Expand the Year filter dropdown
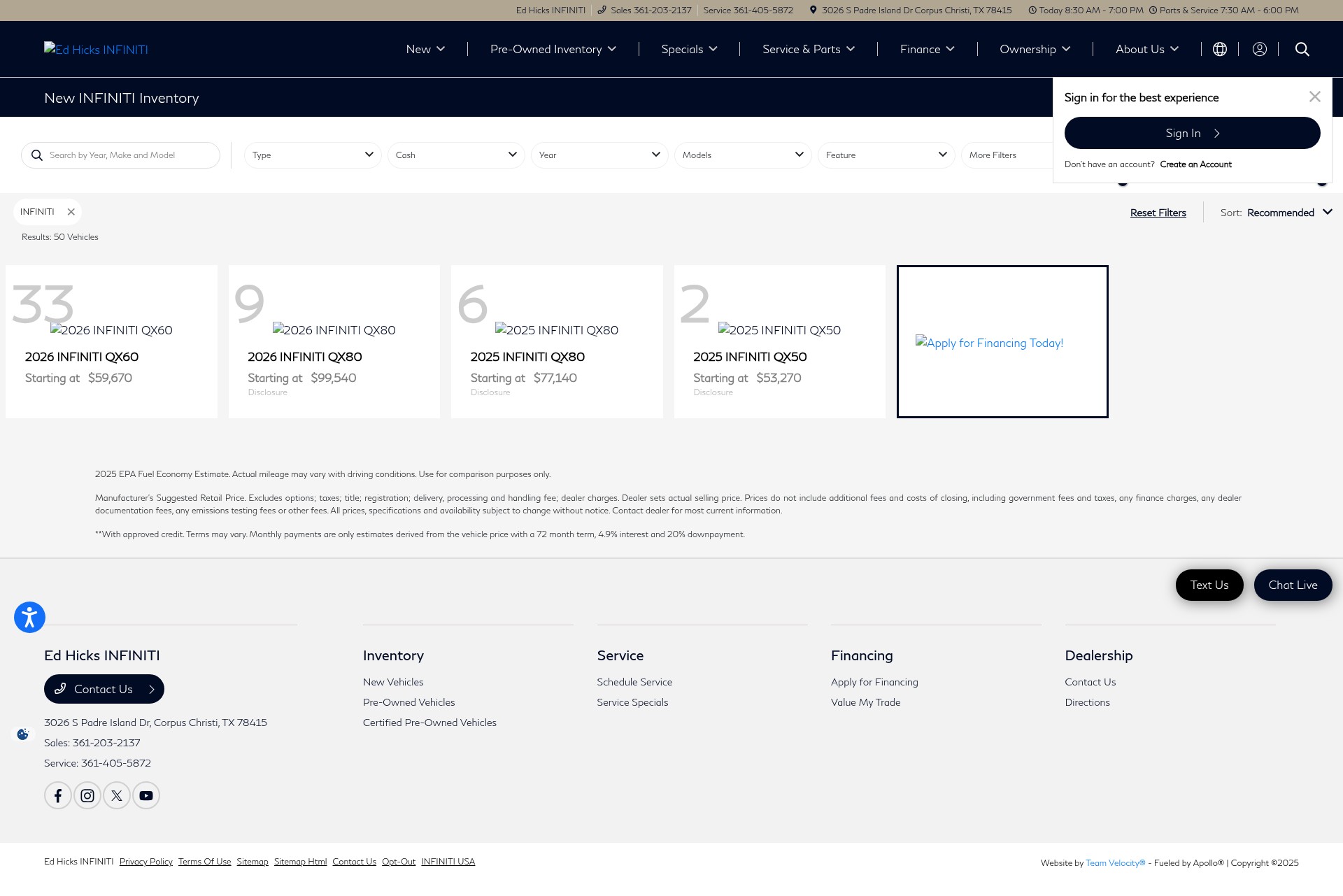 [599, 155]
